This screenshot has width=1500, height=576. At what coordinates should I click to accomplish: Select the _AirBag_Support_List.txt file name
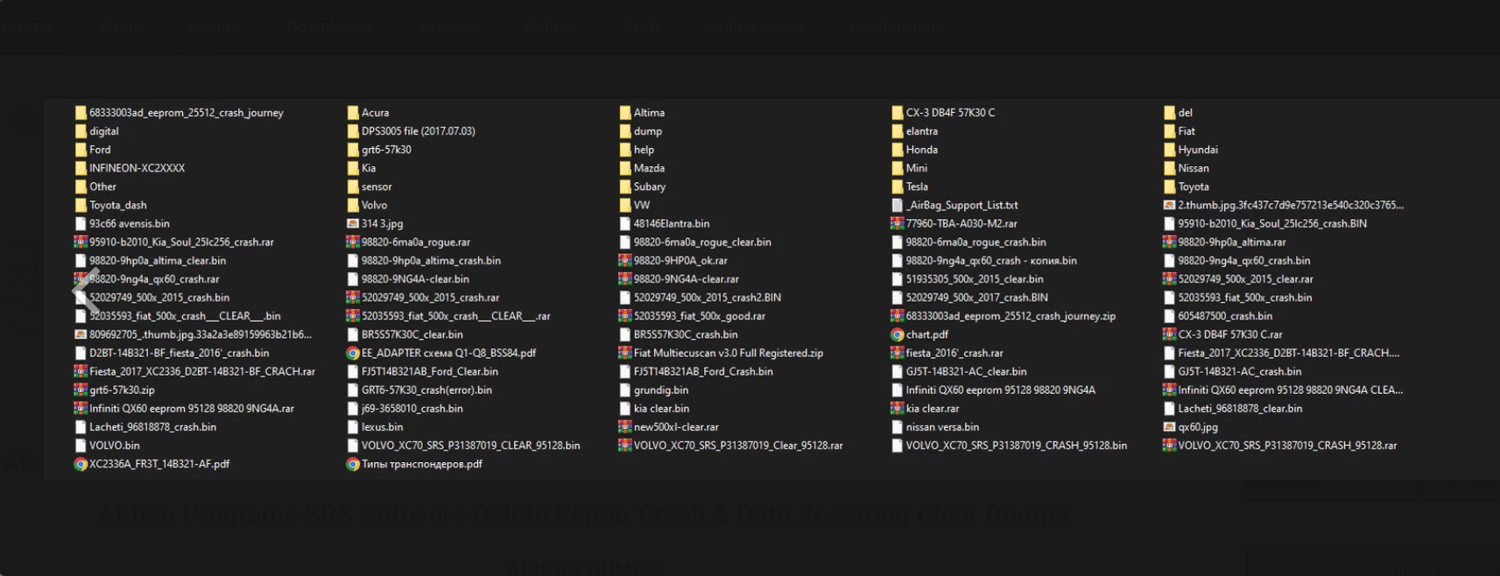click(x=962, y=205)
